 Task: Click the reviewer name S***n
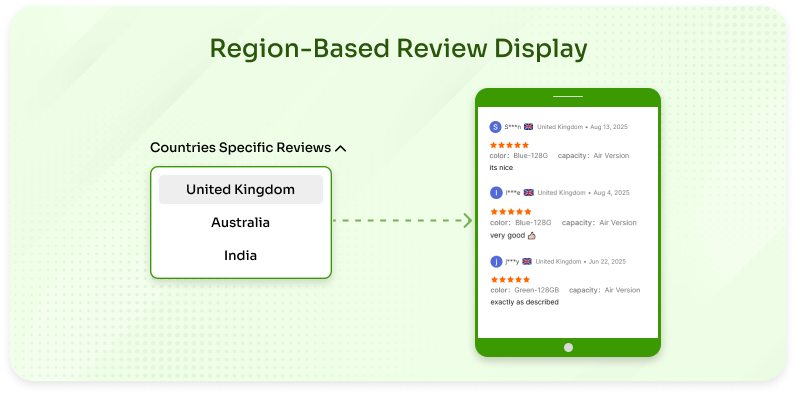point(513,127)
